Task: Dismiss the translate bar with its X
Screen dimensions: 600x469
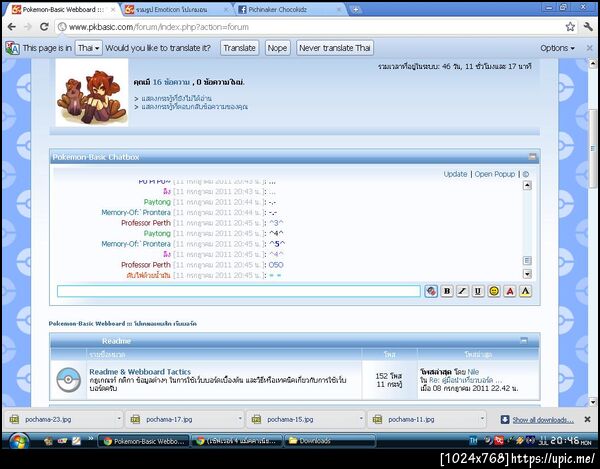Action: coord(589,48)
